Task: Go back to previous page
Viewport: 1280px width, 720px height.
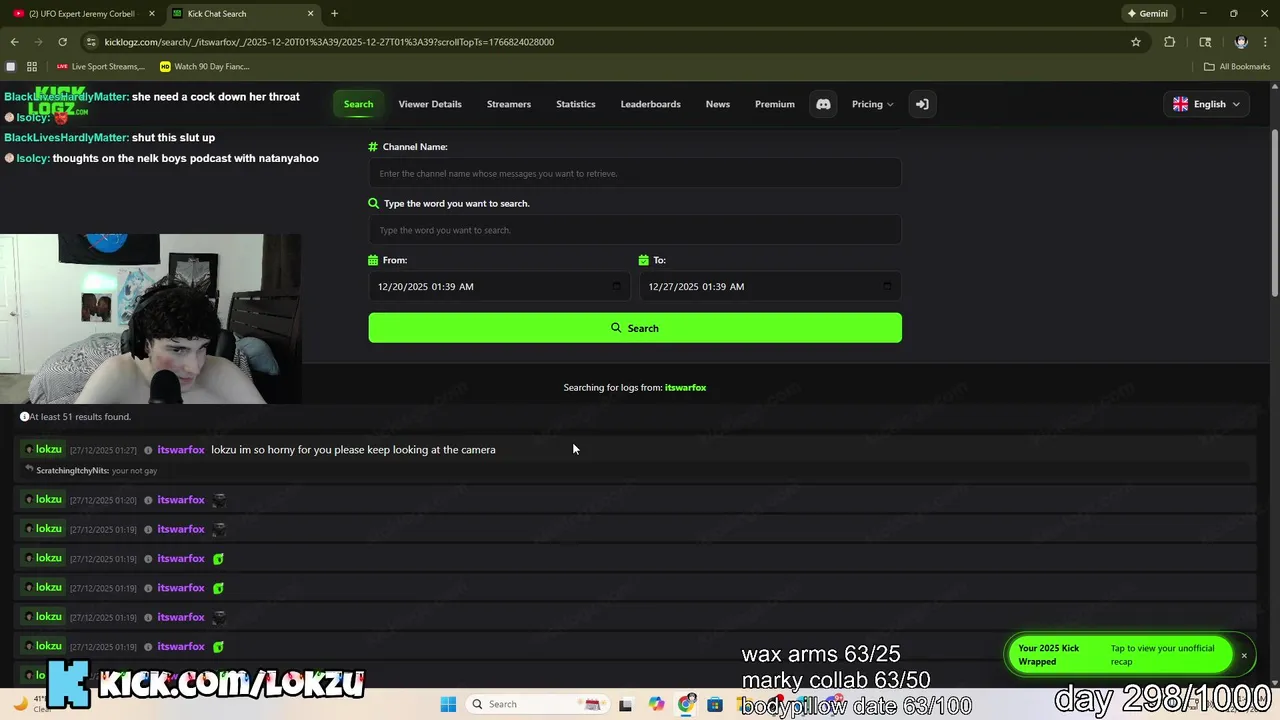Action: [x=14, y=42]
